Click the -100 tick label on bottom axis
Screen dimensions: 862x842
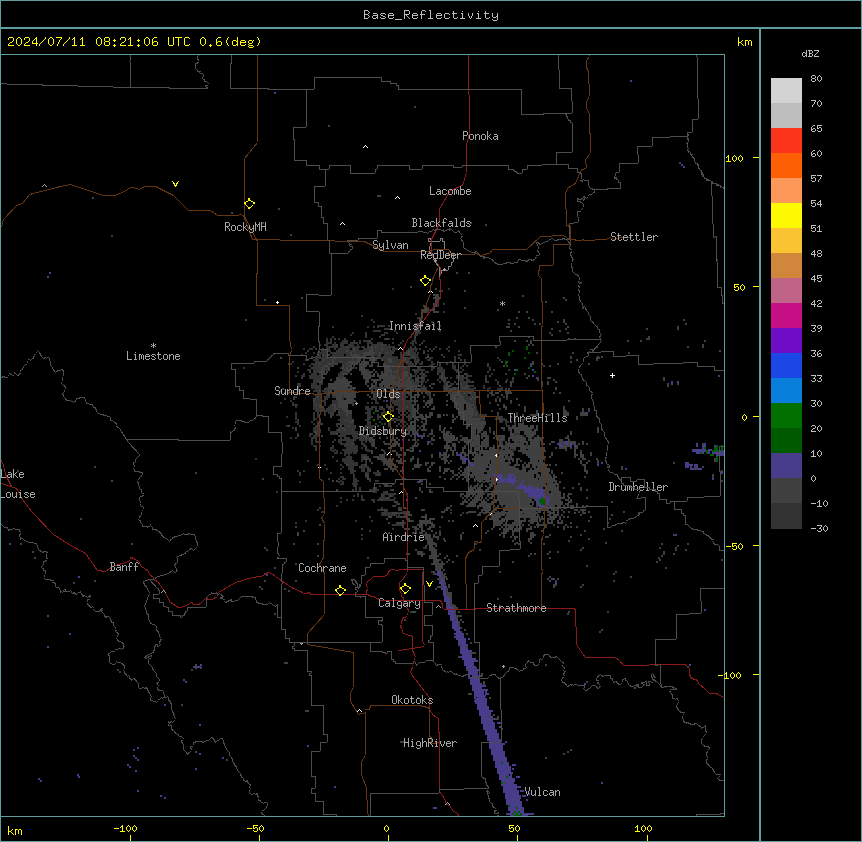(125, 828)
